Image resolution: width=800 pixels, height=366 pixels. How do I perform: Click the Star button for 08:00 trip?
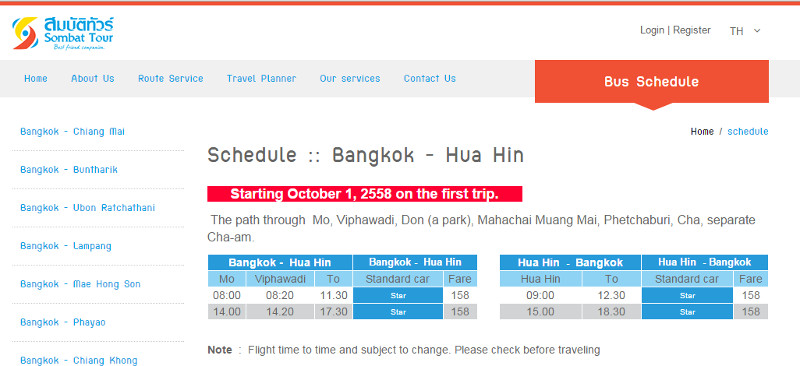[398, 296]
